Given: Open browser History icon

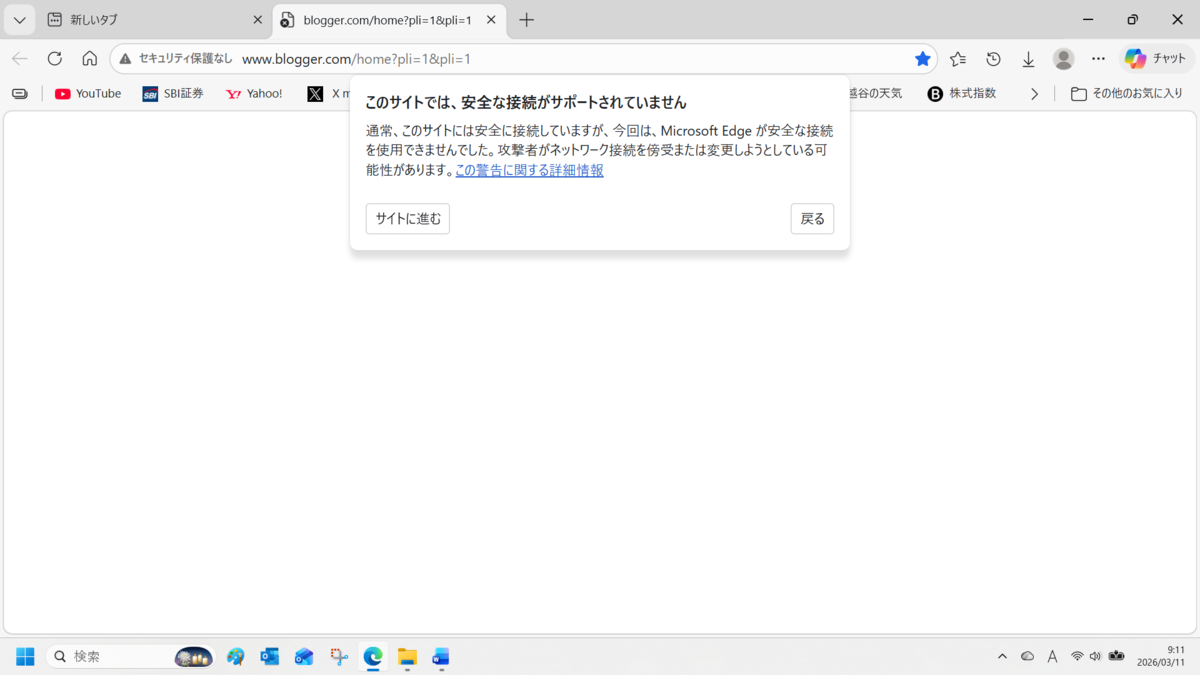Looking at the screenshot, I should click(993, 59).
